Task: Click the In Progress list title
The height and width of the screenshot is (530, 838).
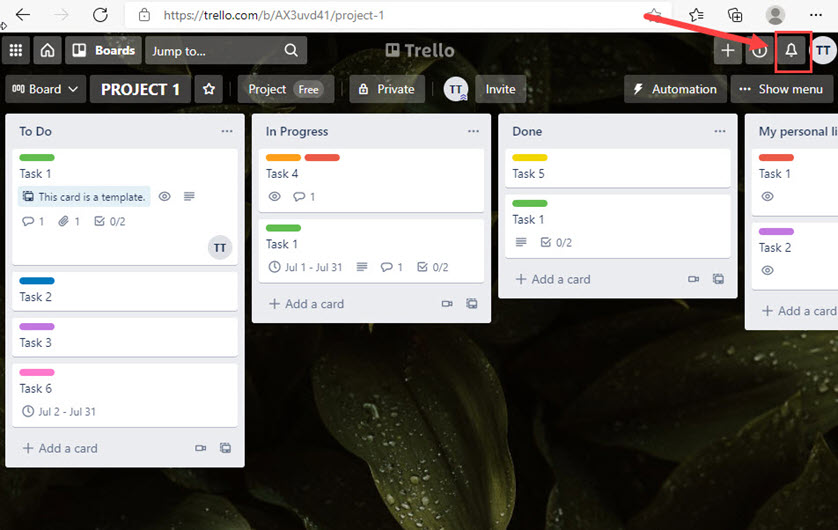Action: (297, 131)
